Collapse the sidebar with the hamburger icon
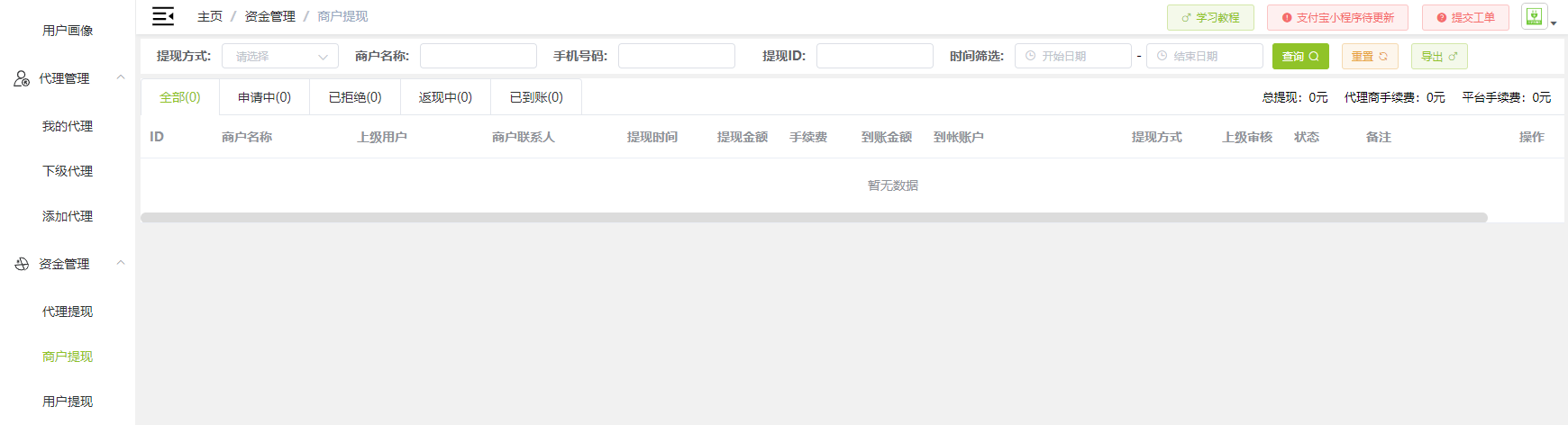Screen dimensions: 1568x425 [x=163, y=16]
